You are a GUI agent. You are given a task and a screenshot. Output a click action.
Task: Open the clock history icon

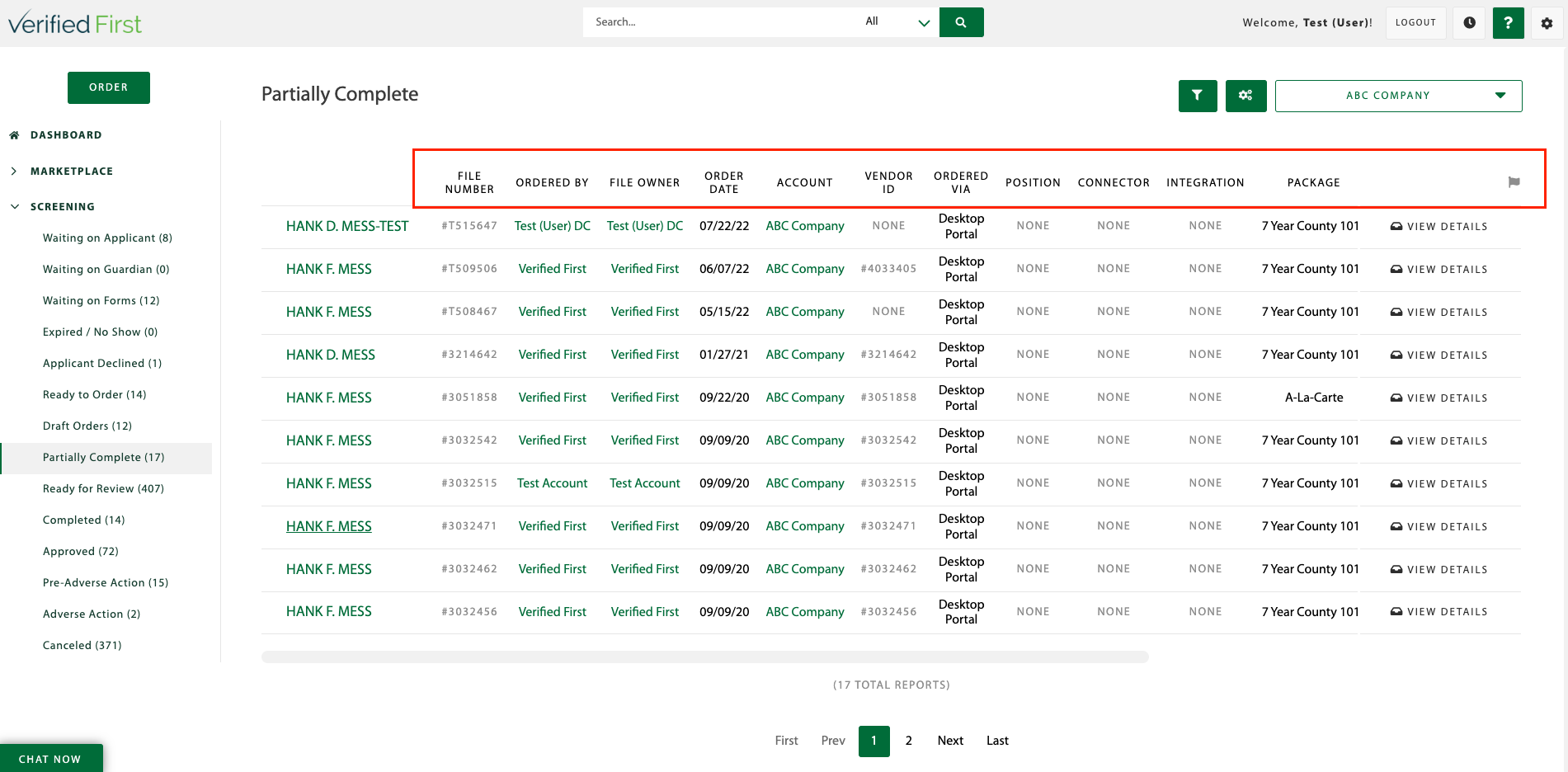tap(1469, 23)
